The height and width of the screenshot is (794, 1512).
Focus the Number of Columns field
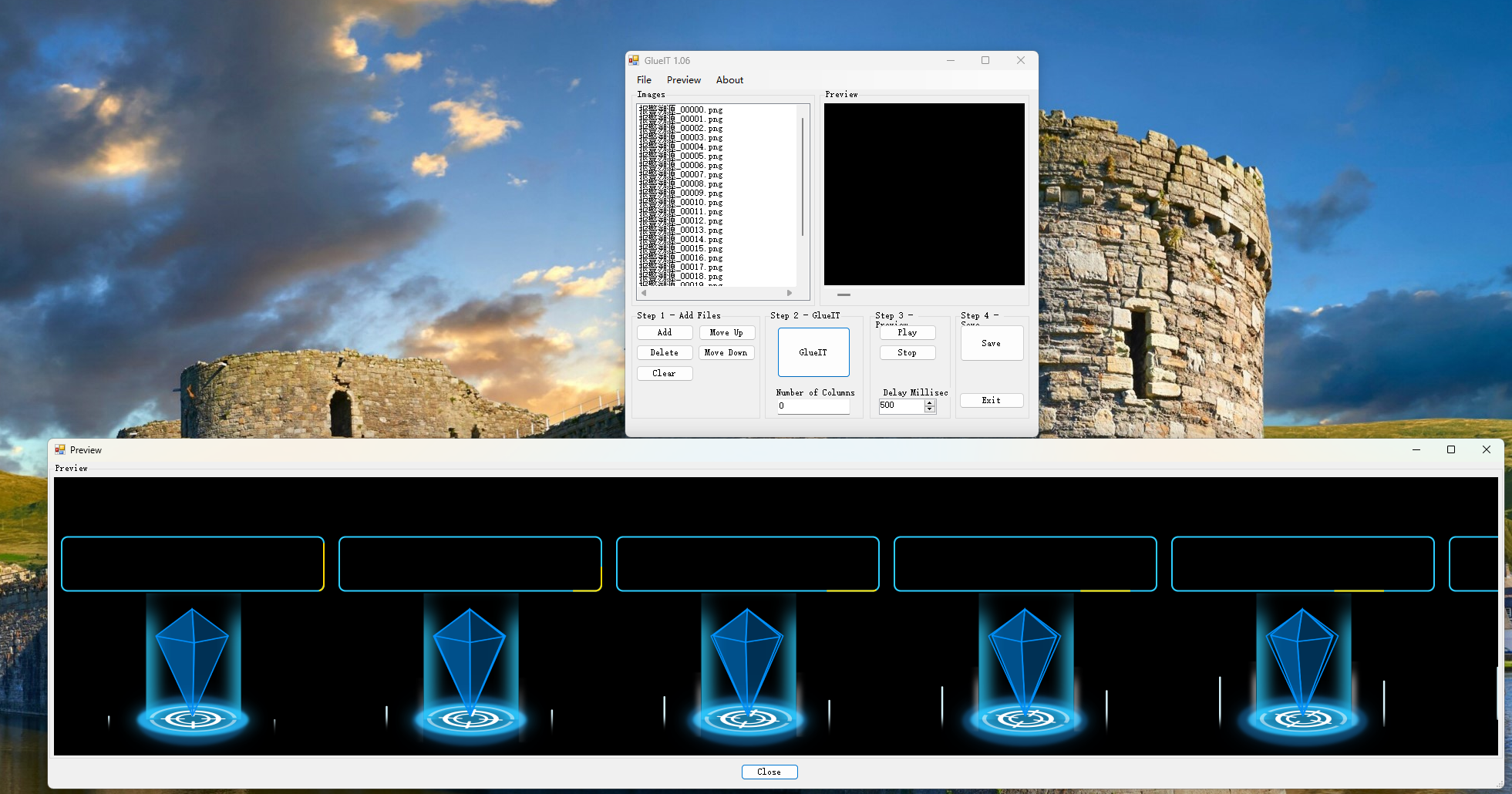pyautogui.click(x=813, y=405)
